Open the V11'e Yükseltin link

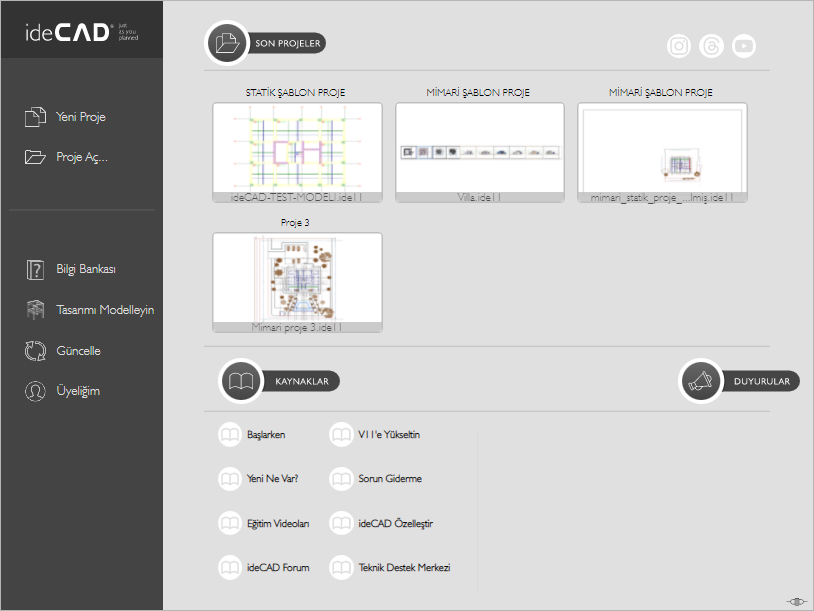[x=389, y=435]
